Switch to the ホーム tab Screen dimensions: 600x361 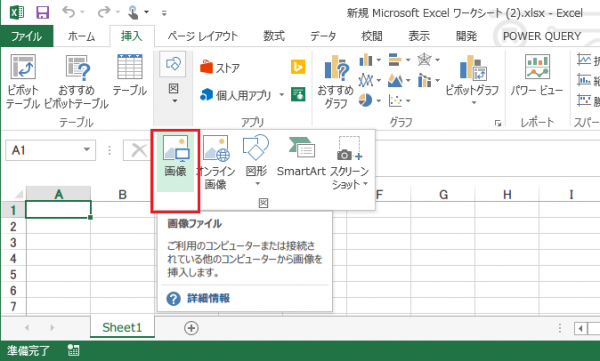pyautogui.click(x=82, y=36)
